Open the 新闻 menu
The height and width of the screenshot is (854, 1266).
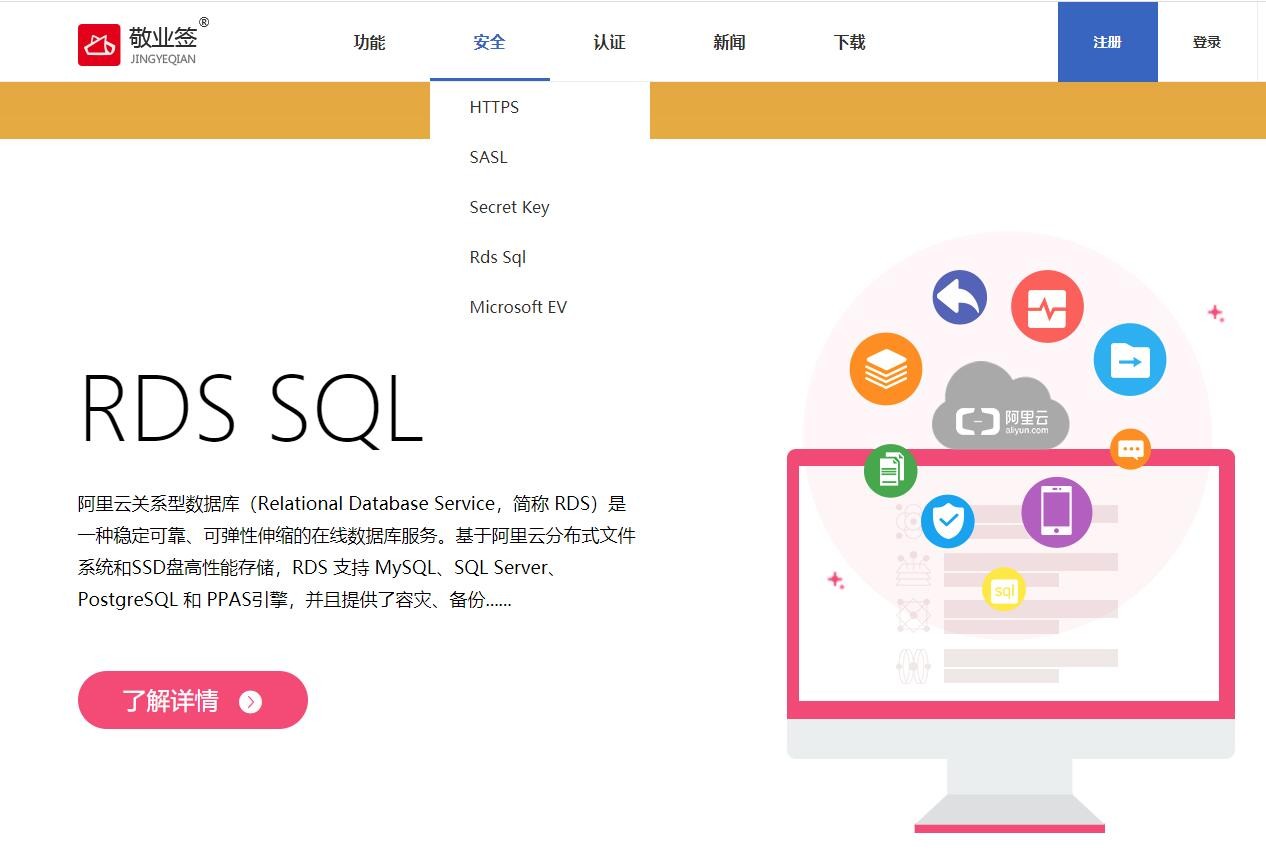(729, 42)
